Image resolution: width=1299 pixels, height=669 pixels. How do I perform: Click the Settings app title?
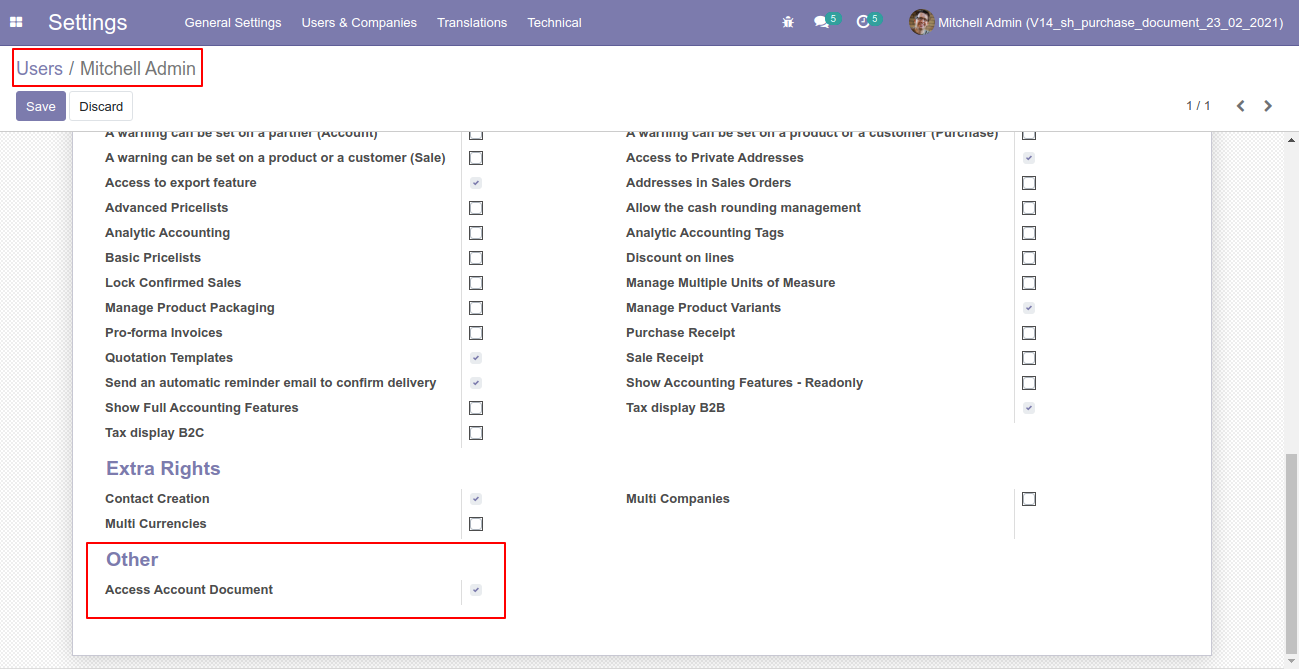point(88,22)
